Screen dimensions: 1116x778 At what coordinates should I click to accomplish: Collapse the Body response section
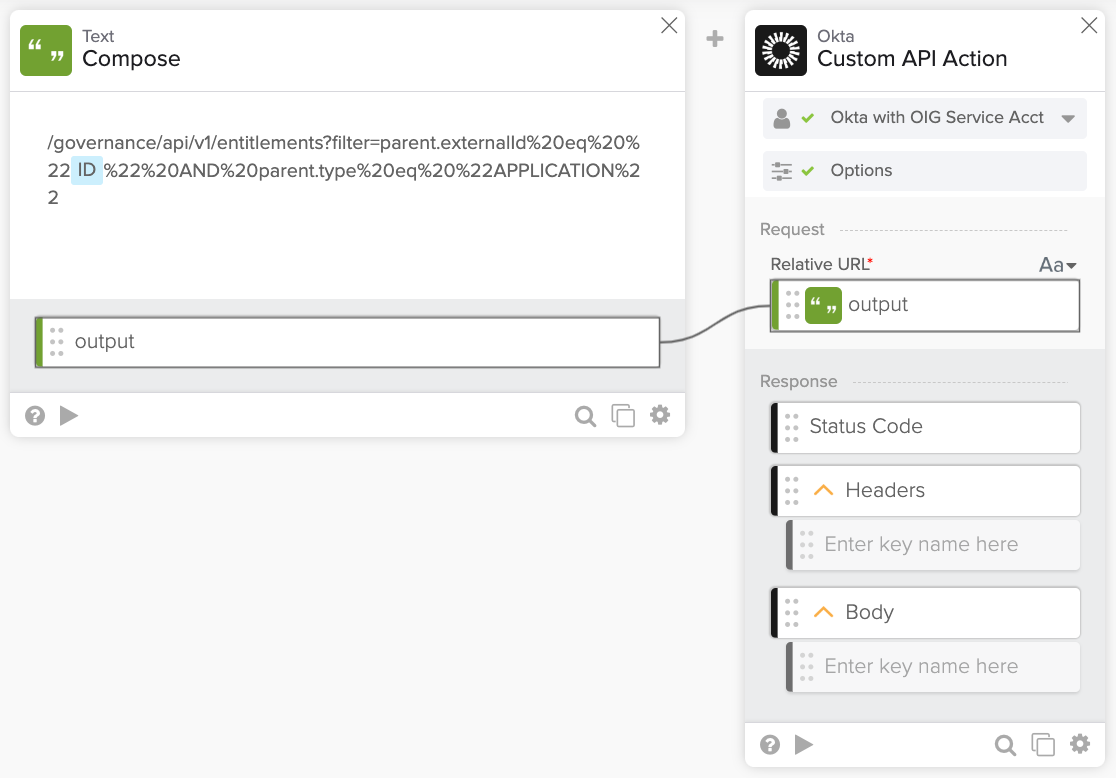click(x=823, y=612)
